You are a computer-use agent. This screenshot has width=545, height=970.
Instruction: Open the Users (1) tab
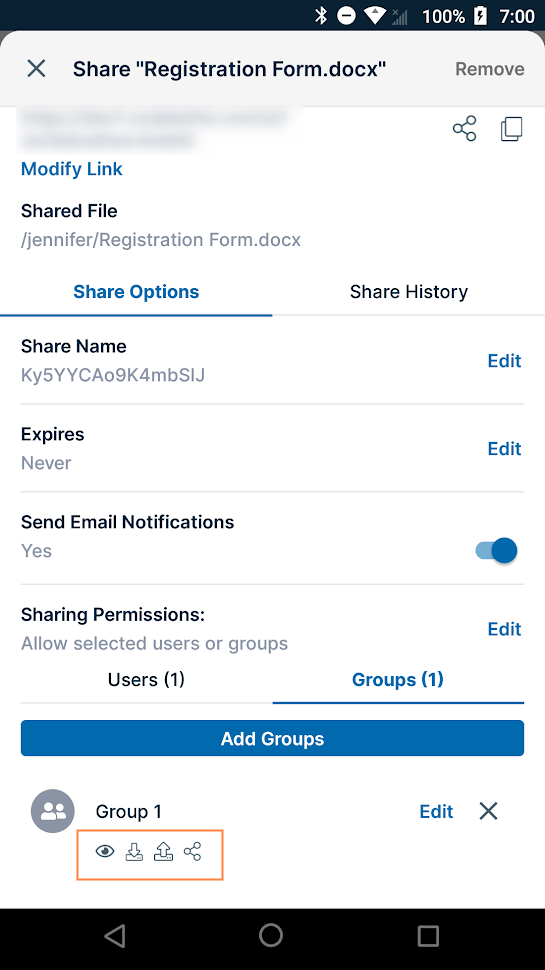147,680
